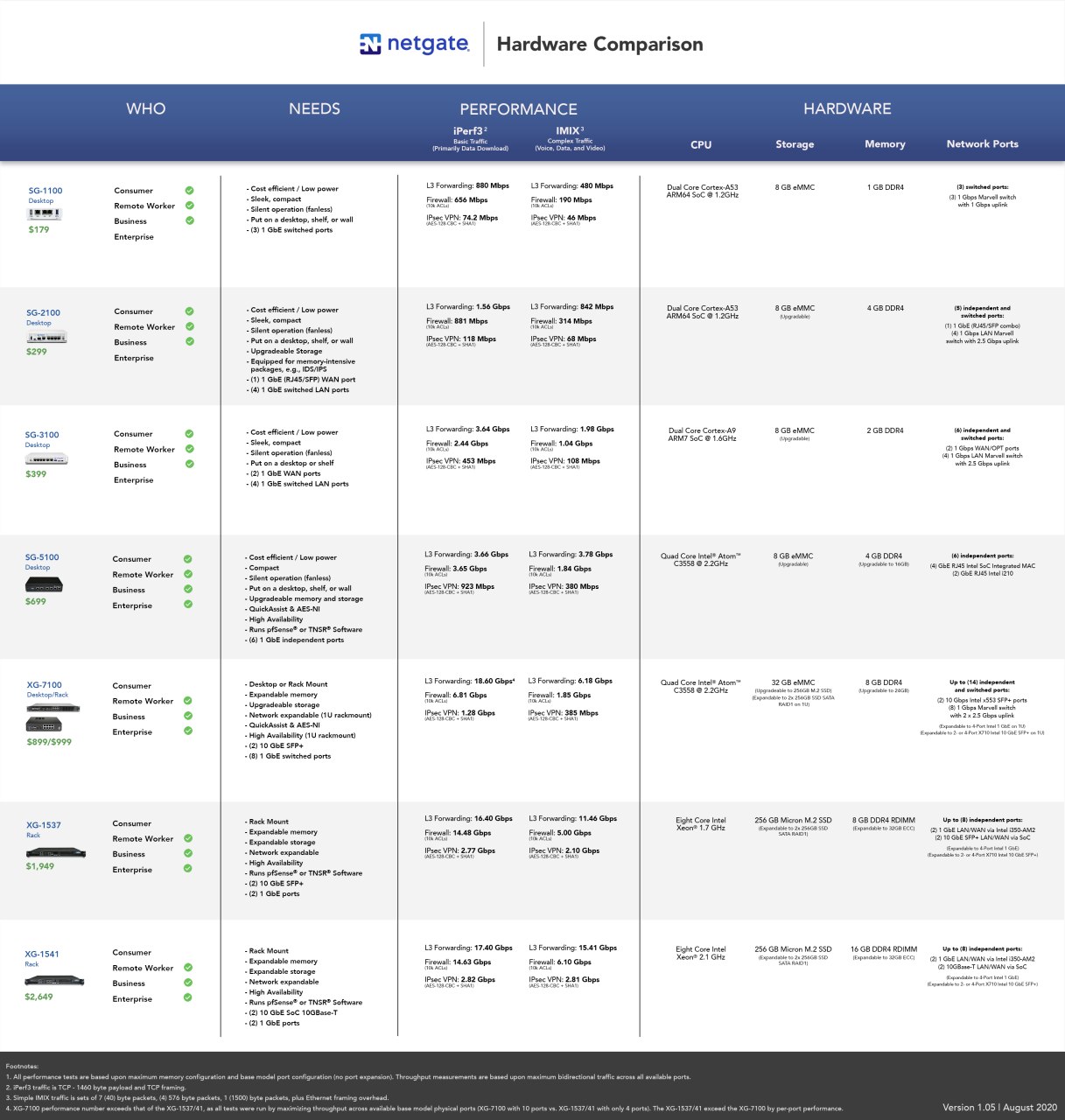The width and height of the screenshot is (1065, 1120).
Task: Click XG-1541 Business green checkmark
Action: [x=188, y=983]
